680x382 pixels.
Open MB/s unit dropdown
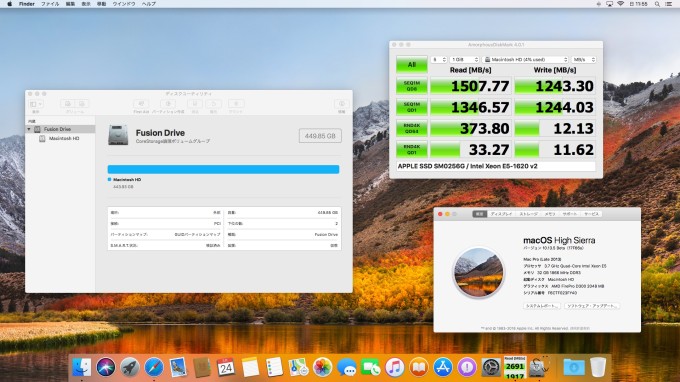[584, 59]
